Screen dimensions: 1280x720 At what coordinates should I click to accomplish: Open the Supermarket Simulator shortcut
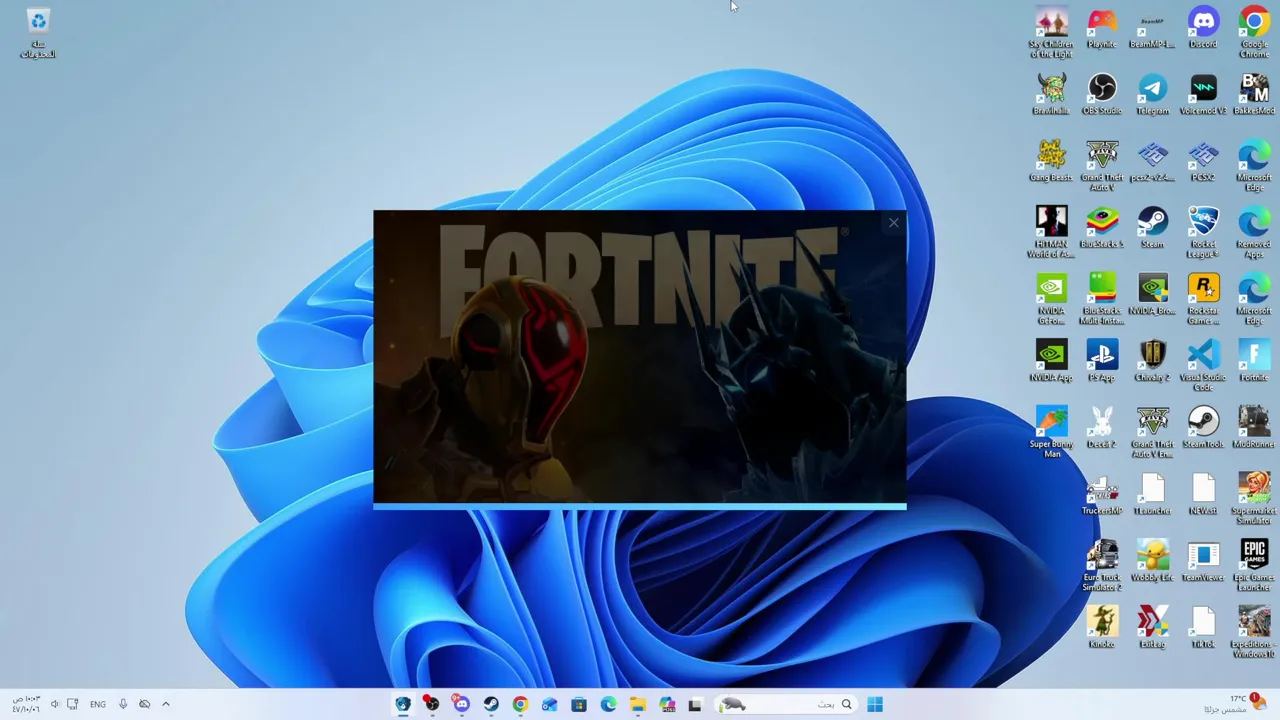tap(1254, 499)
